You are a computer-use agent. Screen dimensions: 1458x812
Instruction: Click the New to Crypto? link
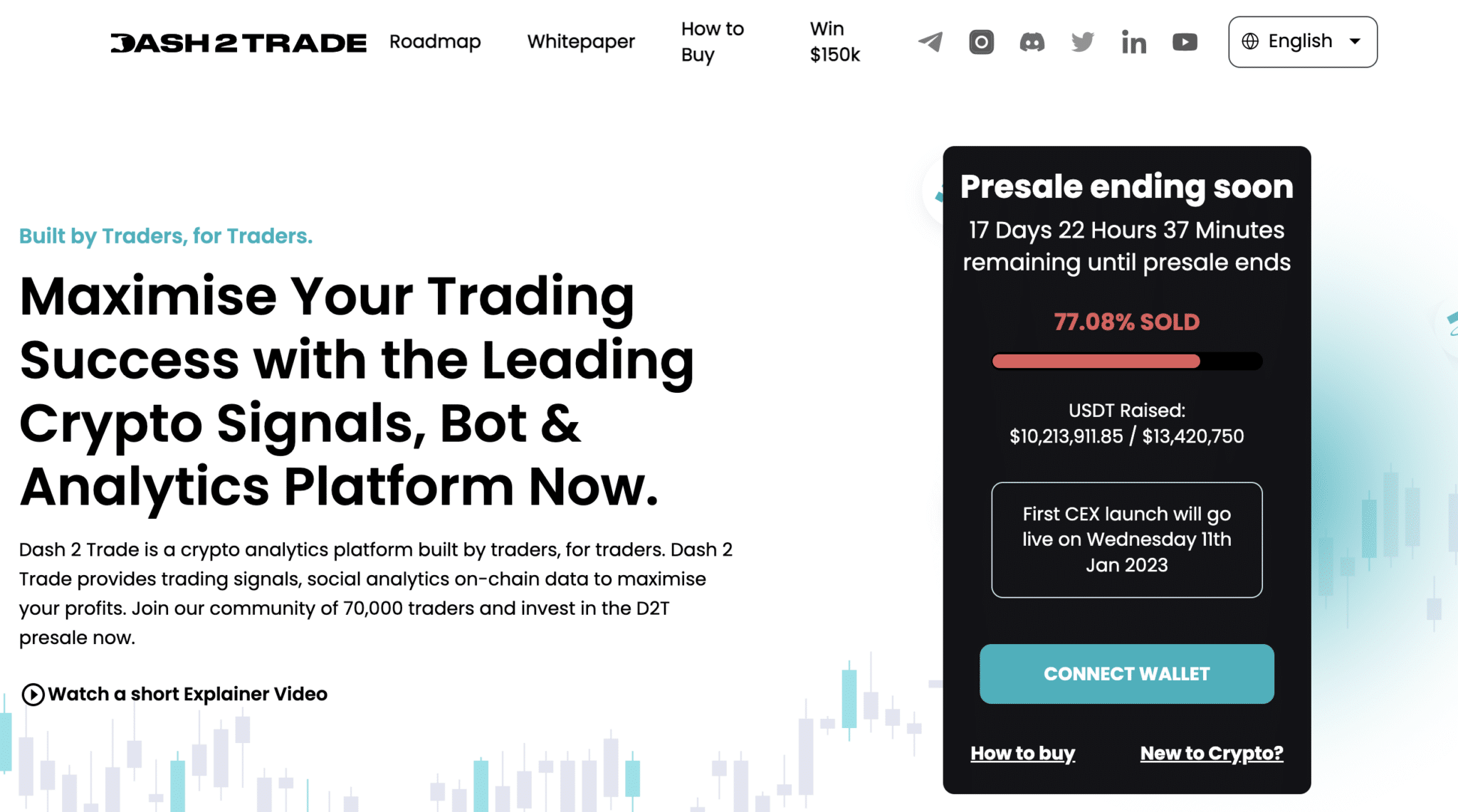coord(1211,753)
